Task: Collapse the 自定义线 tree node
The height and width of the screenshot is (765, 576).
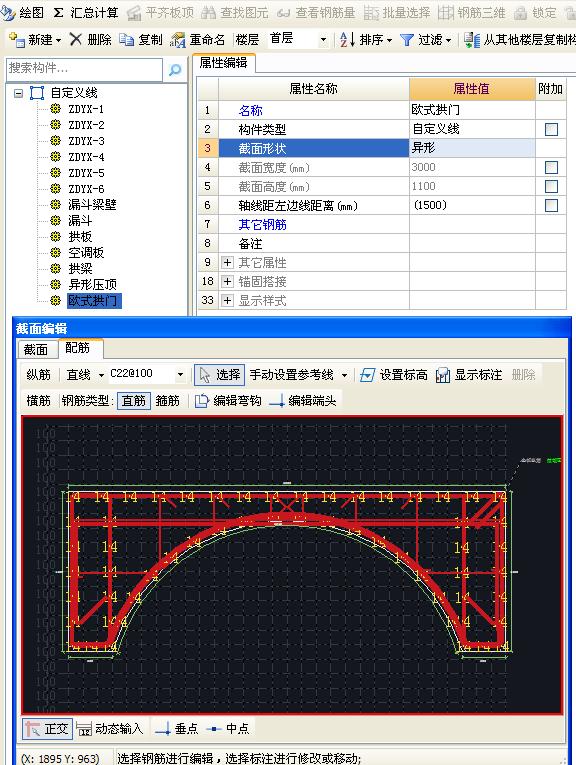Action: [x=19, y=93]
